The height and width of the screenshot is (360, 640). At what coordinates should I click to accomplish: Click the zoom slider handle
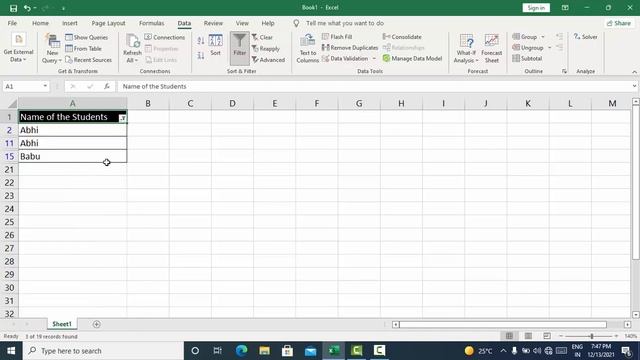[x=592, y=336]
